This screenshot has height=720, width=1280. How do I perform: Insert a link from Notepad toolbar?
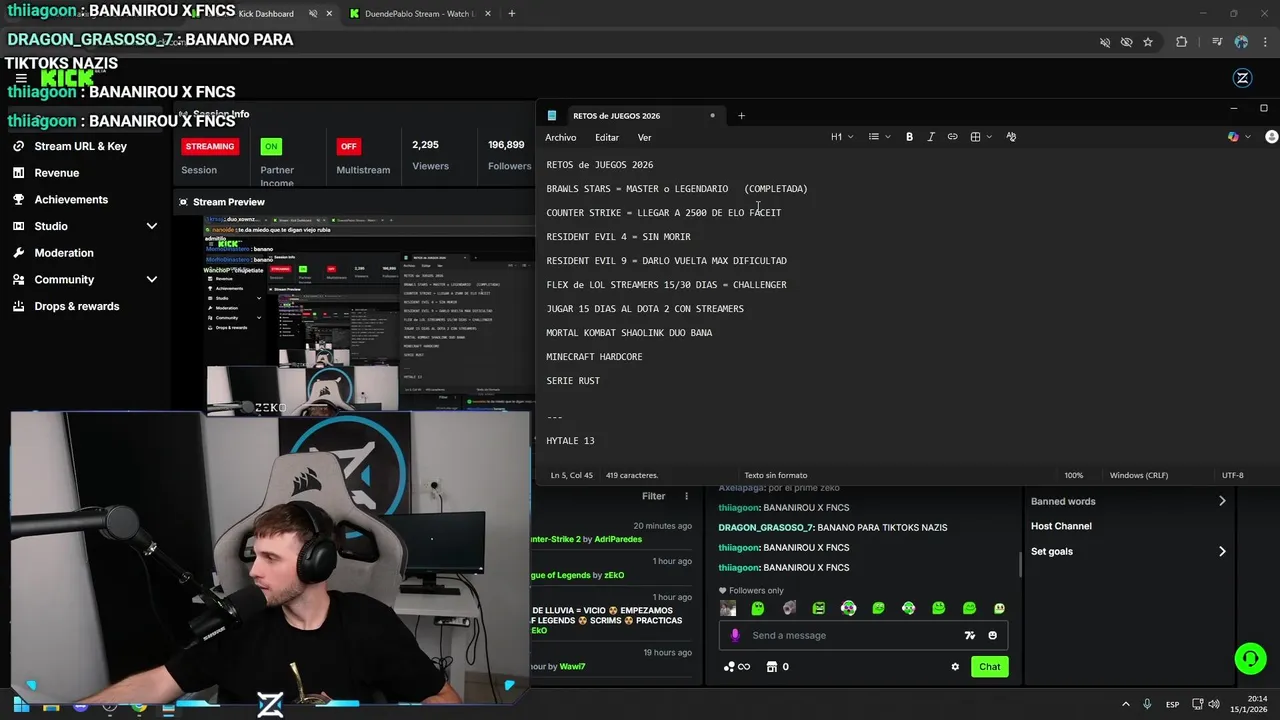(x=953, y=137)
